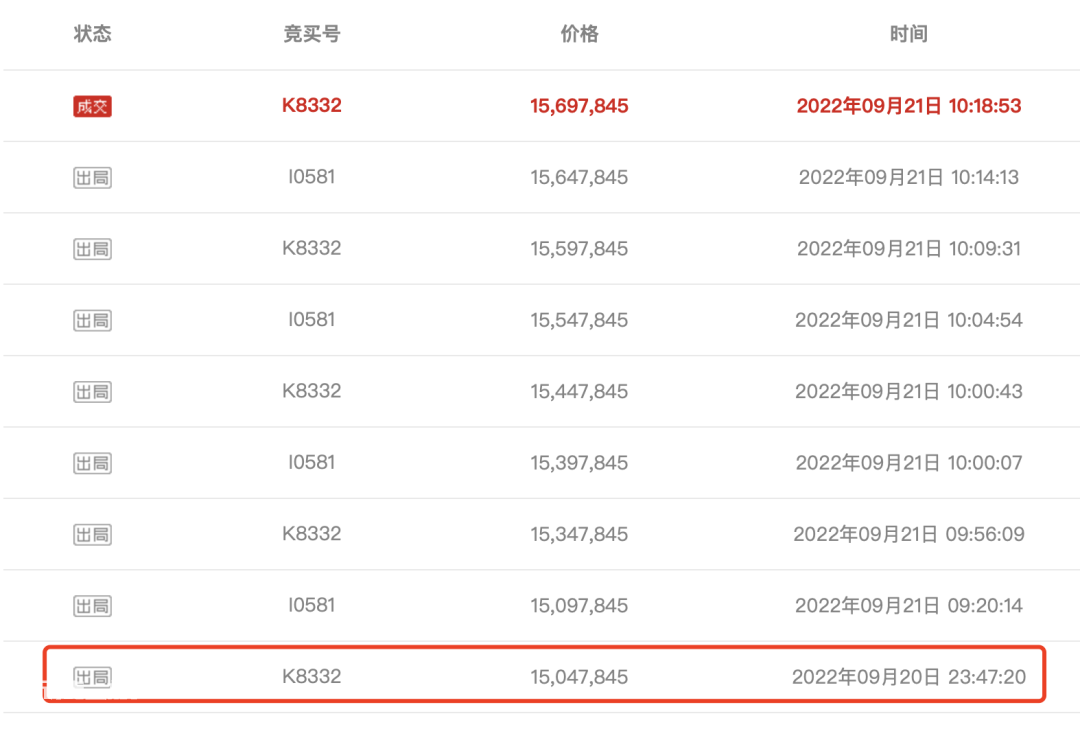Select timestamp 2022年09月21日 10:00:43
1080x740 pixels.
click(908, 392)
